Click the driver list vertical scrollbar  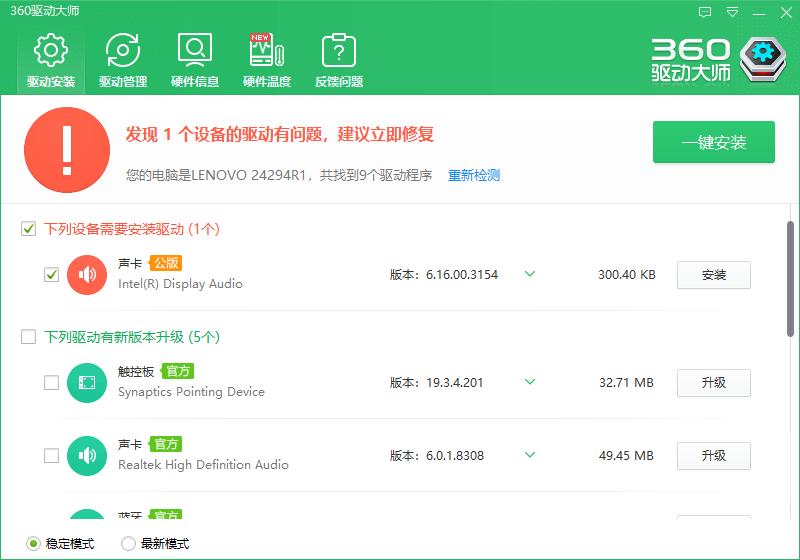[x=790, y=279]
